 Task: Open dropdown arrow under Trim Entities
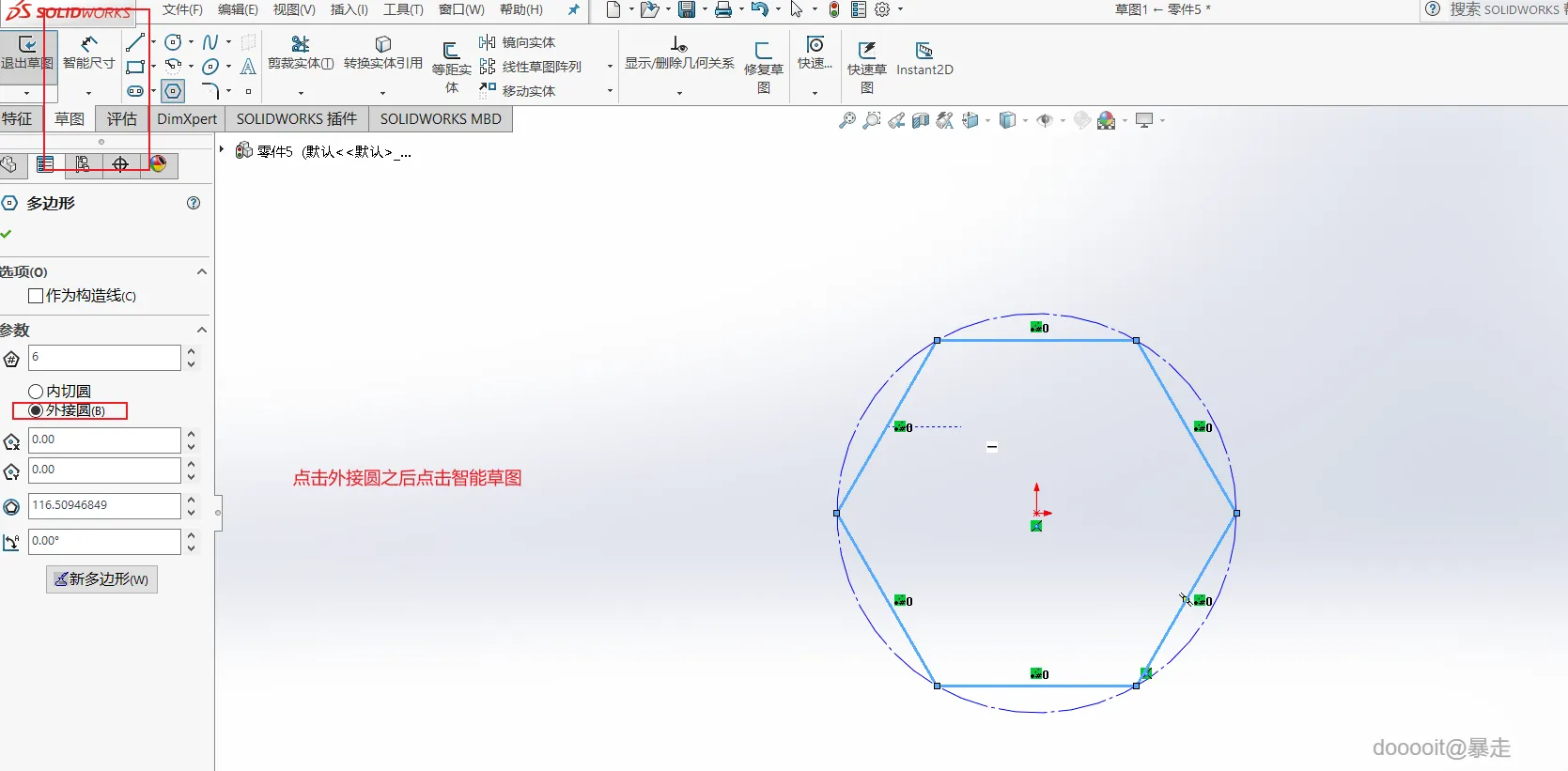[301, 93]
